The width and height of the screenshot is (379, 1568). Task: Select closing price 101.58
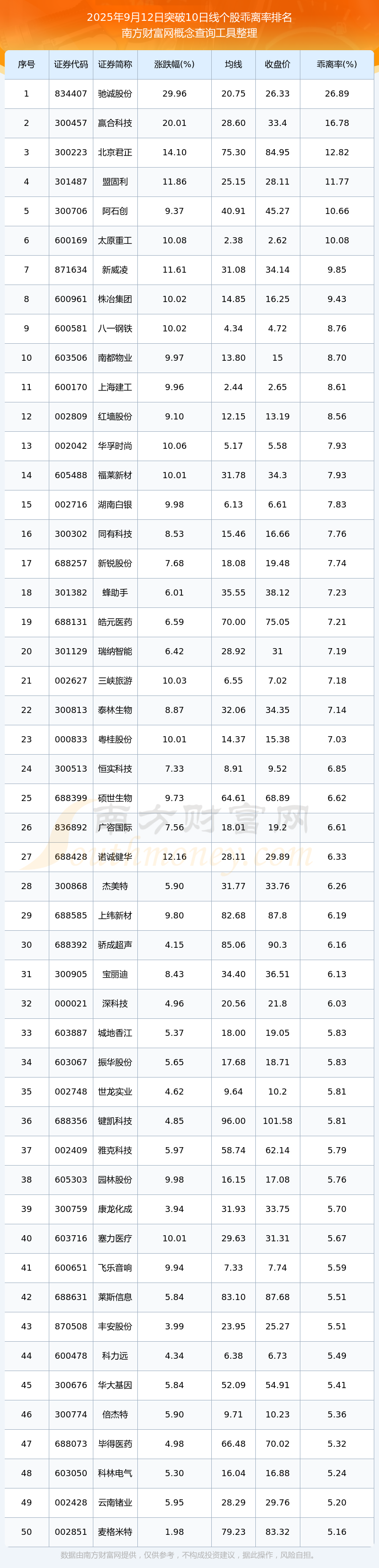tap(277, 1121)
